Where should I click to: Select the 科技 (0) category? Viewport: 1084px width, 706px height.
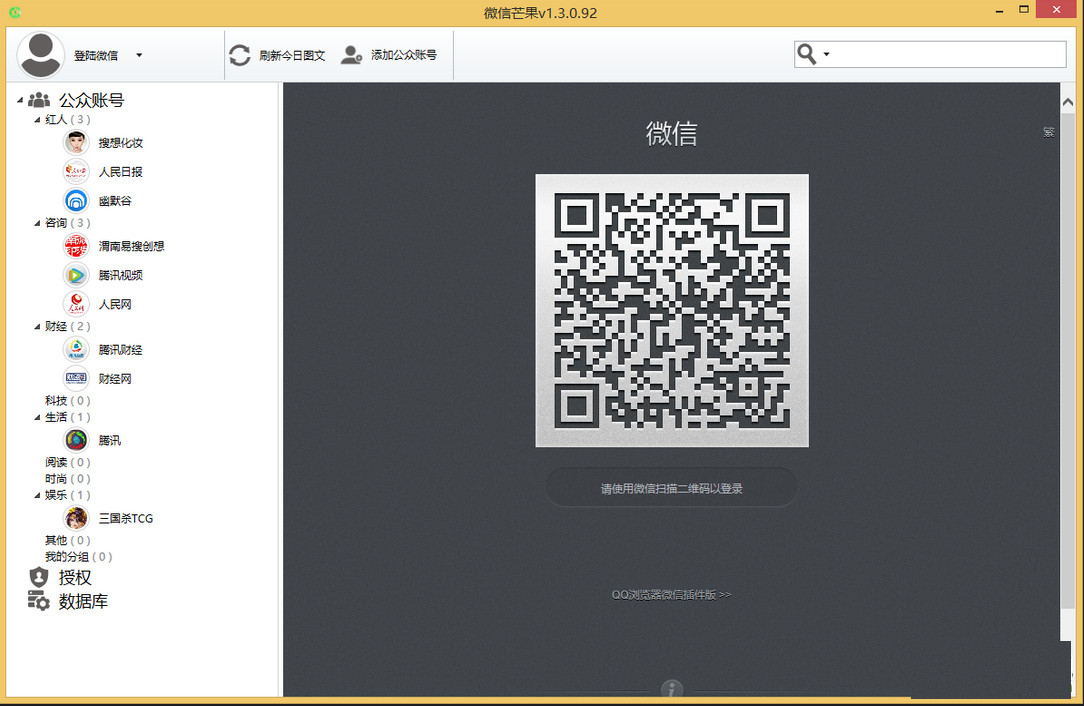click(x=68, y=400)
